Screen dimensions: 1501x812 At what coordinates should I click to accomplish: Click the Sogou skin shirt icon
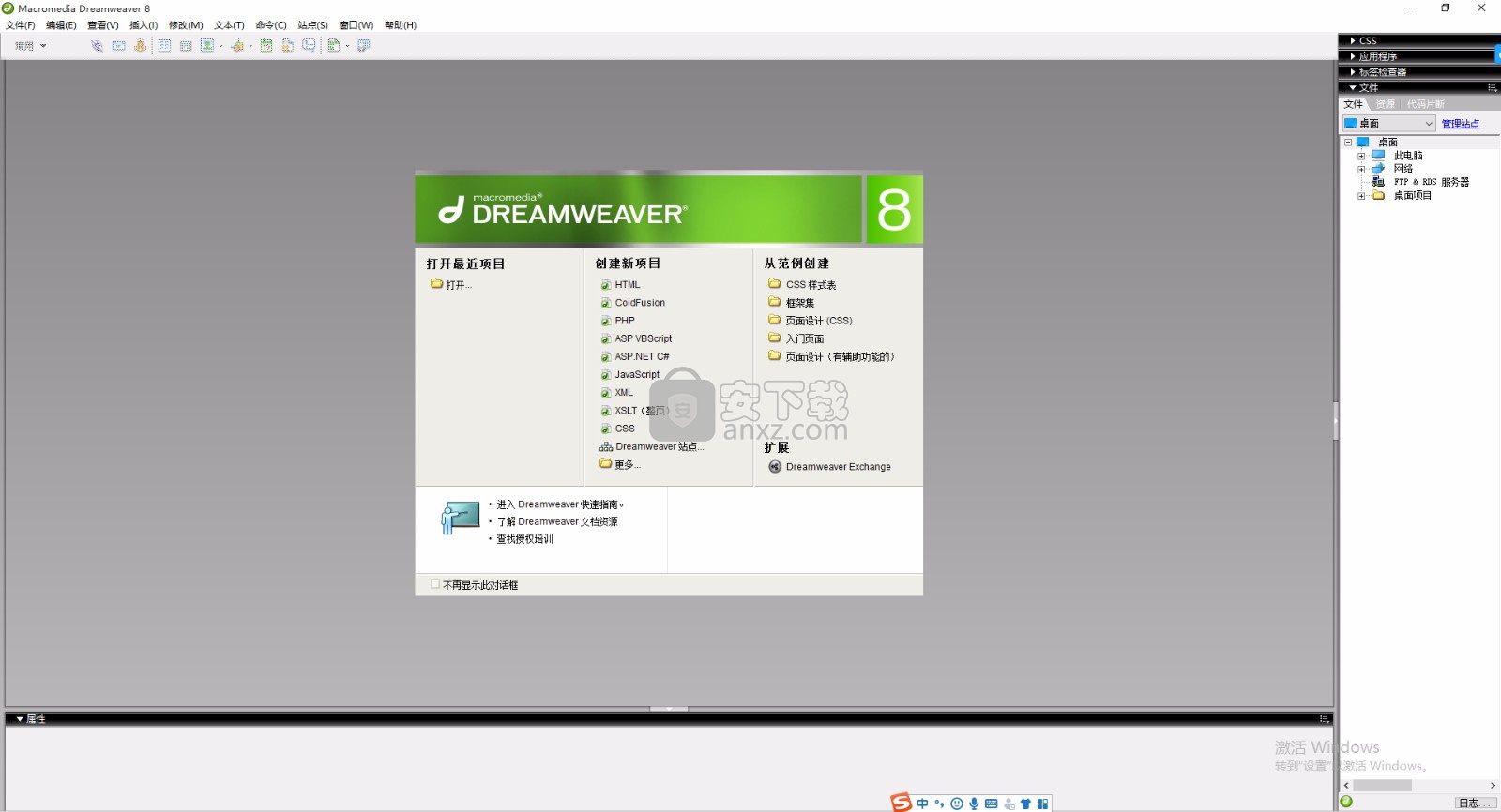pos(1025,804)
